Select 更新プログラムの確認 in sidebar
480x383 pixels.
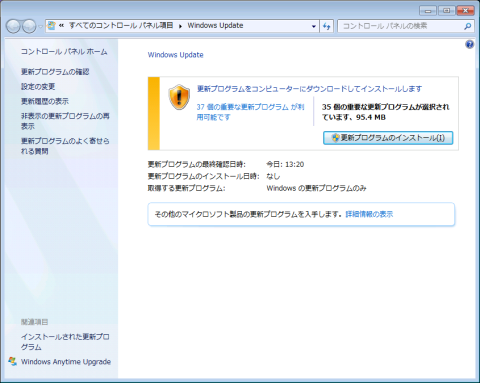click(55, 72)
